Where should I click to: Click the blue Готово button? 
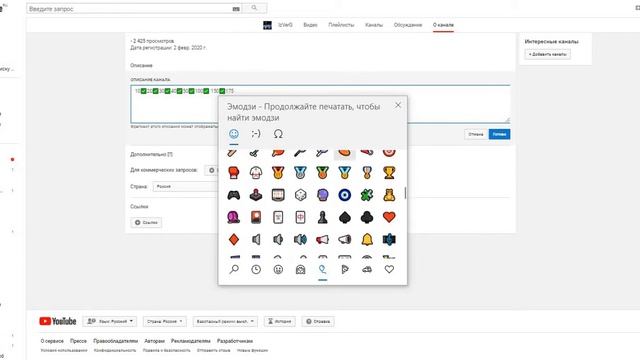click(499, 134)
